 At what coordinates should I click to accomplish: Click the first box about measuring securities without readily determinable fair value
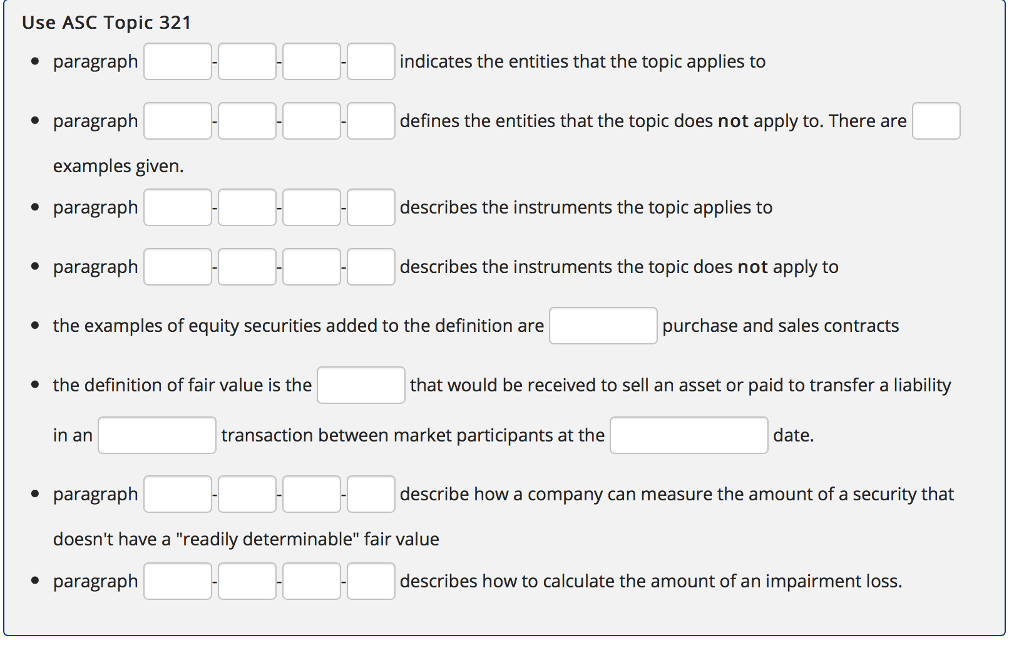[x=177, y=493]
